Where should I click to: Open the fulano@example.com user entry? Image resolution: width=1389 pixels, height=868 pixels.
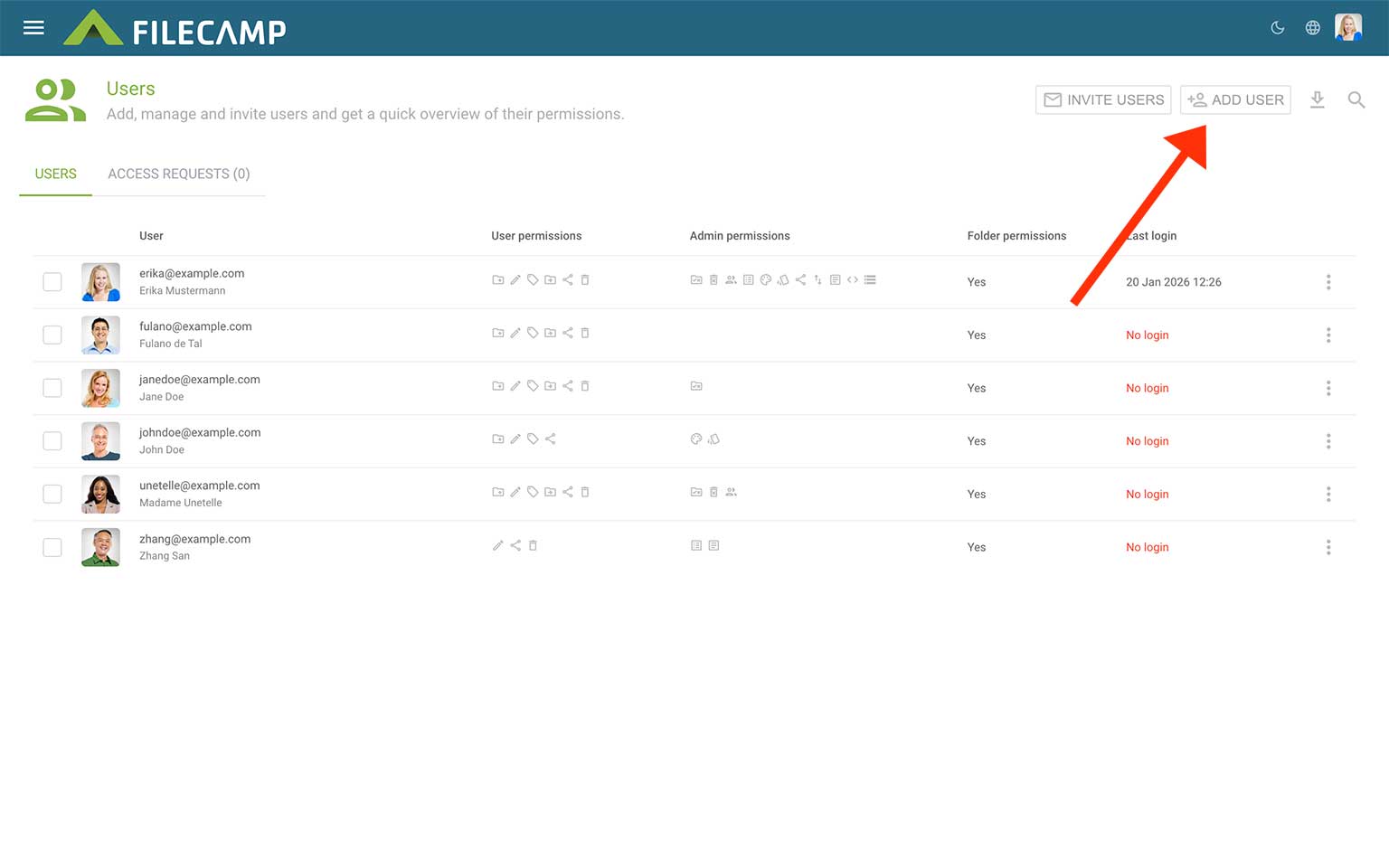(x=195, y=326)
